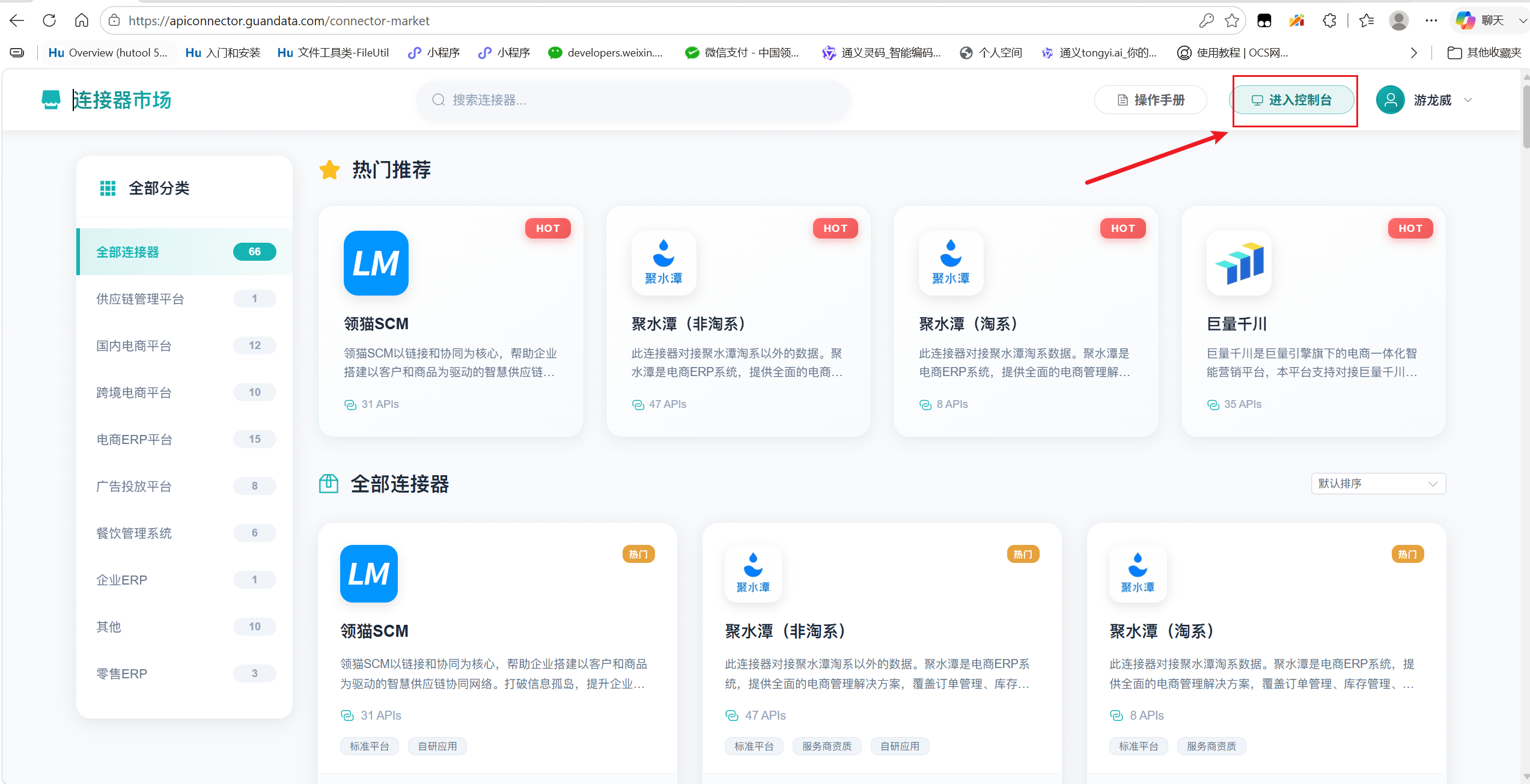Image resolution: width=1530 pixels, height=784 pixels.
Task: Expand the 游龙威 account menu chevron
Action: [1468, 100]
